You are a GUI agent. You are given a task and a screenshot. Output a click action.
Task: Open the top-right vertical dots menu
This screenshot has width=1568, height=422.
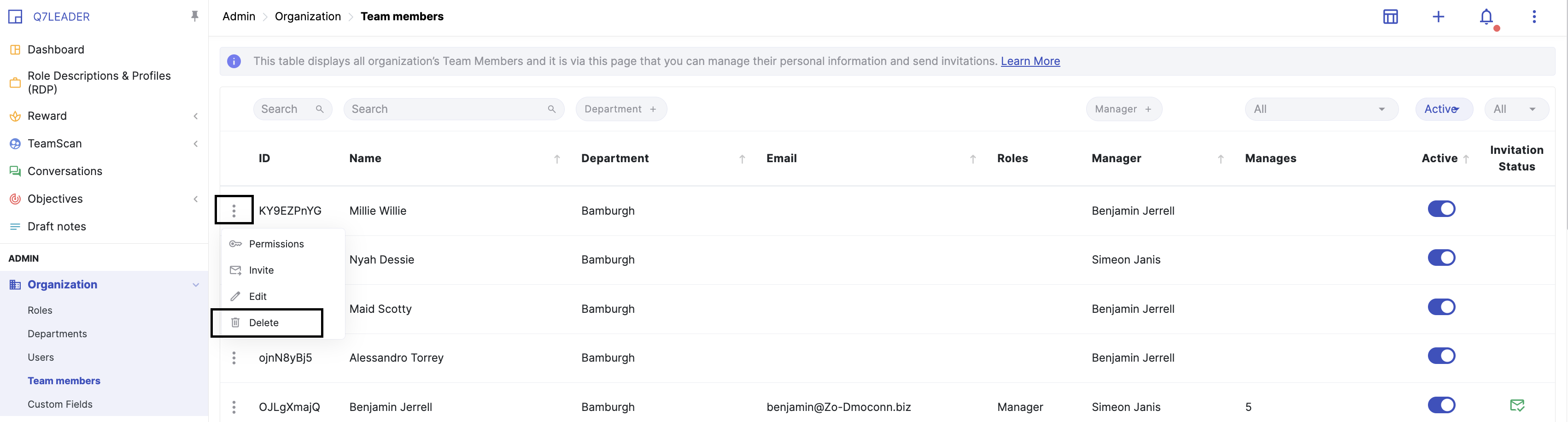(1534, 17)
